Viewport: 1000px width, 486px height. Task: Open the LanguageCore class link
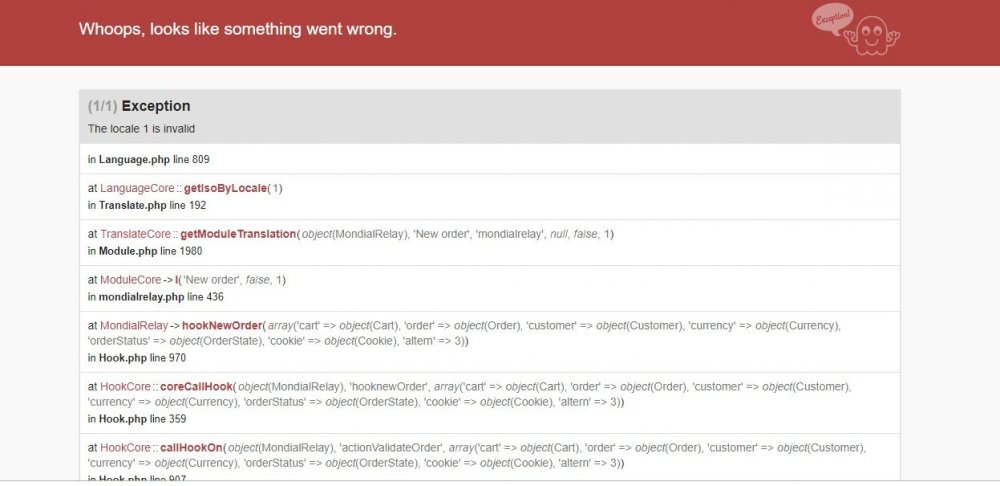point(137,188)
